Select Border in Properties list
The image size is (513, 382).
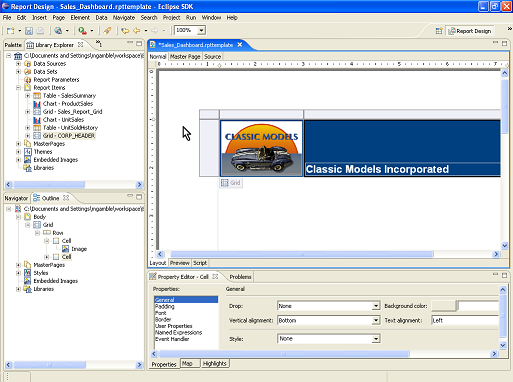click(x=163, y=319)
